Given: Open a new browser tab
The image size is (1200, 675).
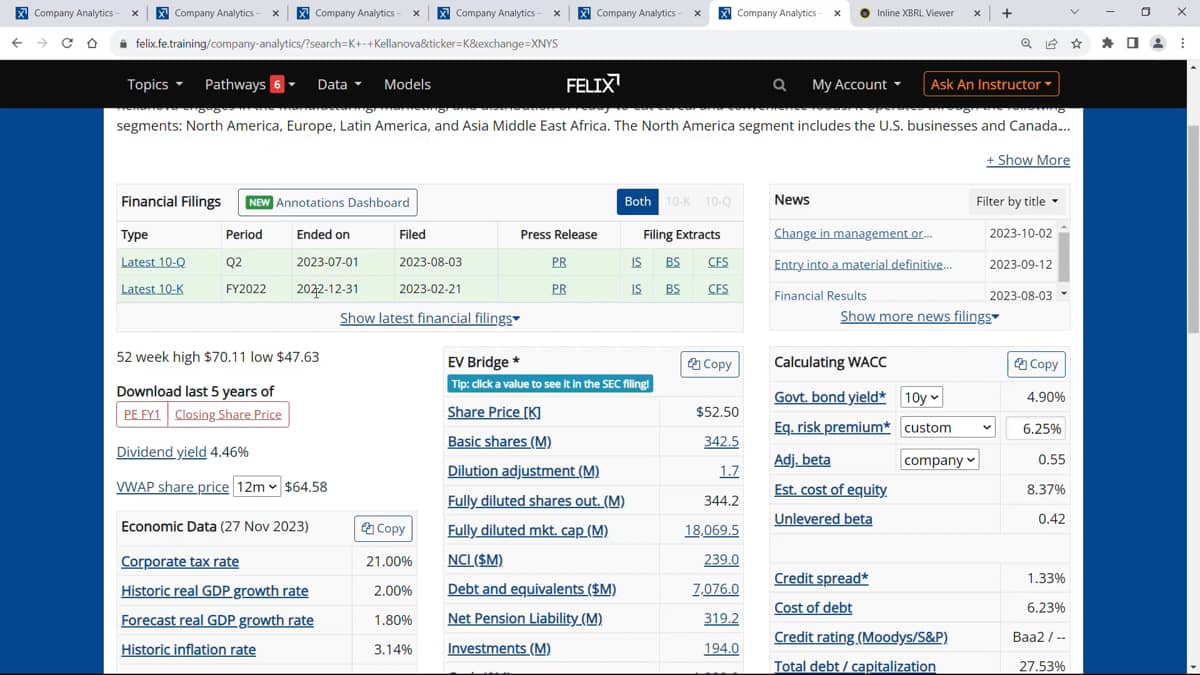Looking at the screenshot, I should coord(1007,13).
